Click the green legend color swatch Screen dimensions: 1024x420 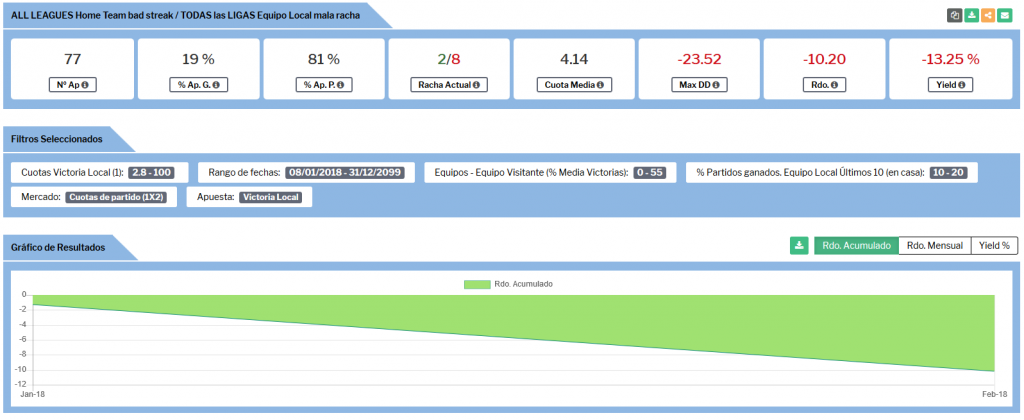477,284
